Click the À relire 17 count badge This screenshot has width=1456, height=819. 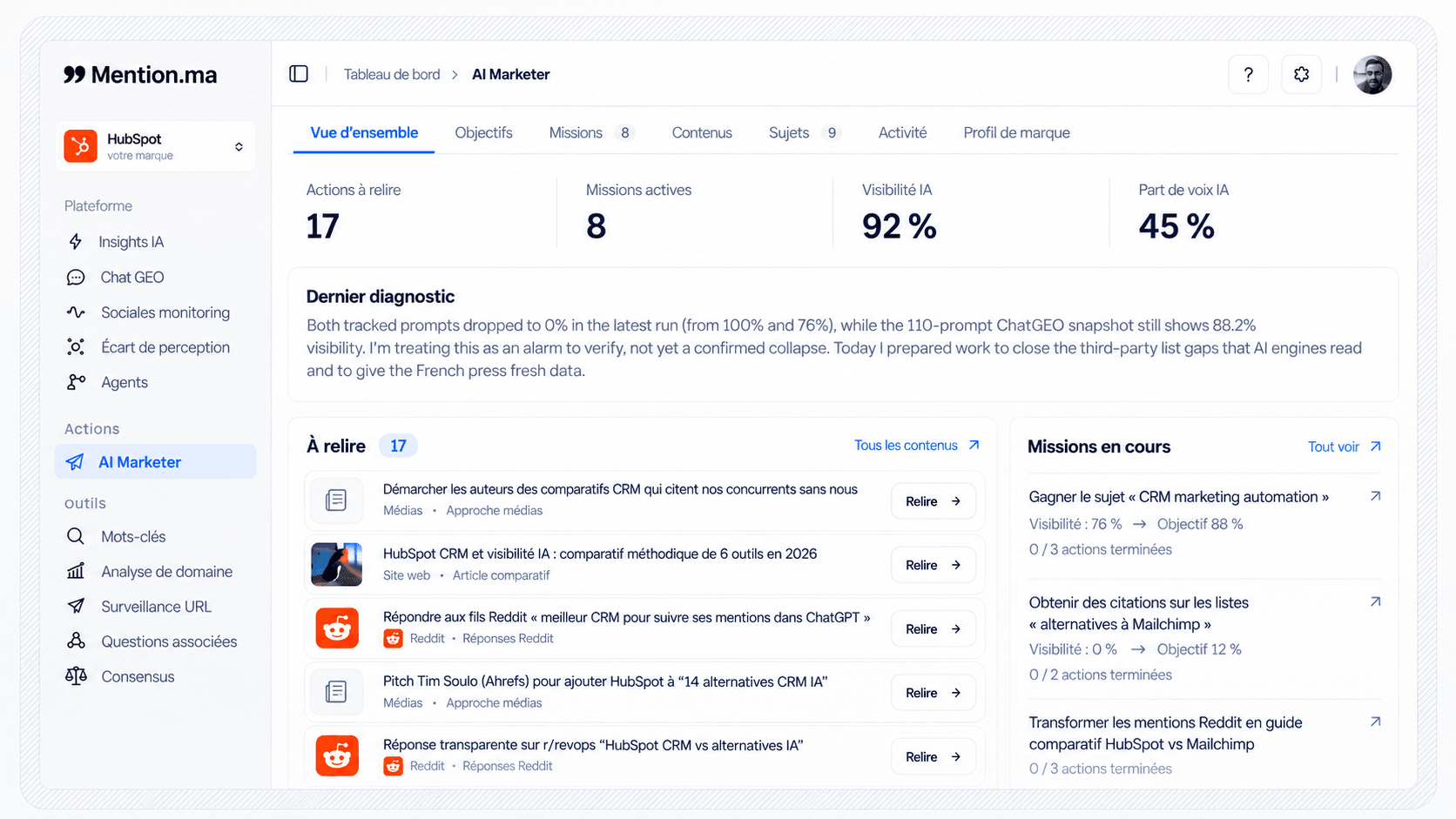(x=398, y=446)
